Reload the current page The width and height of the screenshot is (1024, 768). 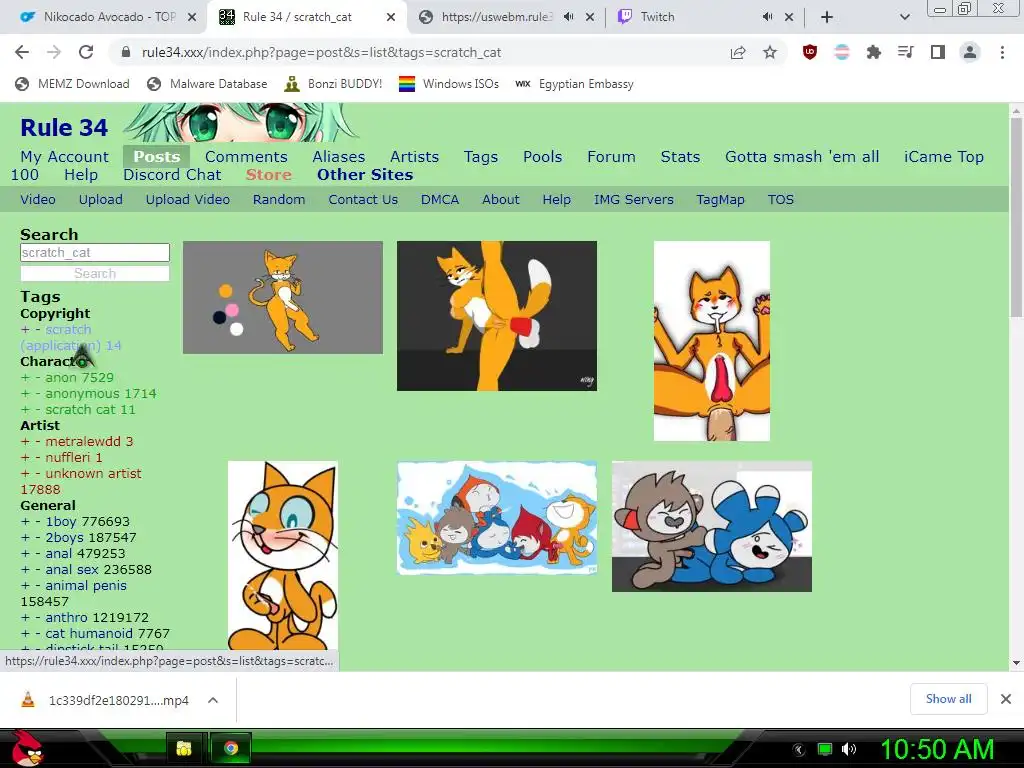click(x=86, y=52)
